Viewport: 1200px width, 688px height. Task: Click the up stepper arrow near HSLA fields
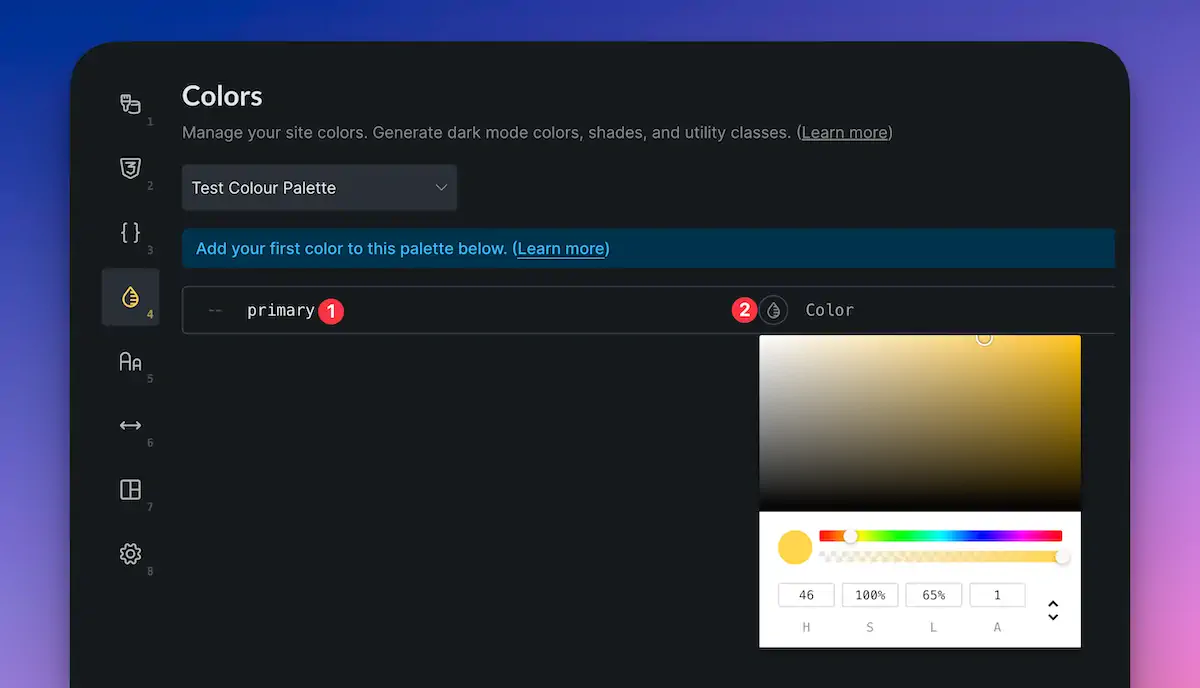tap(1052, 602)
